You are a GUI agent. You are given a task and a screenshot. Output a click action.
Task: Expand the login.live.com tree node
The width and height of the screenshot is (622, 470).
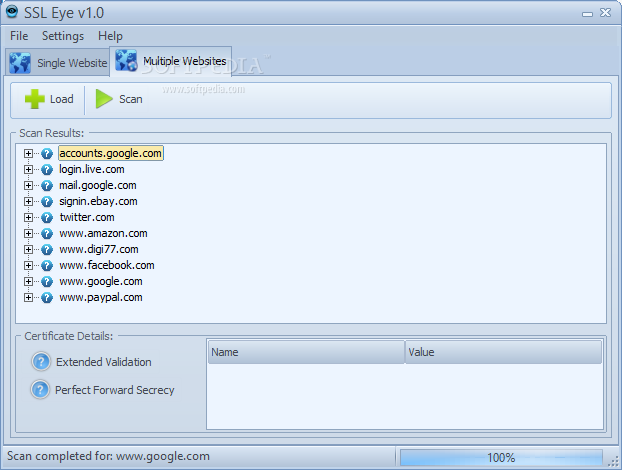(28, 170)
